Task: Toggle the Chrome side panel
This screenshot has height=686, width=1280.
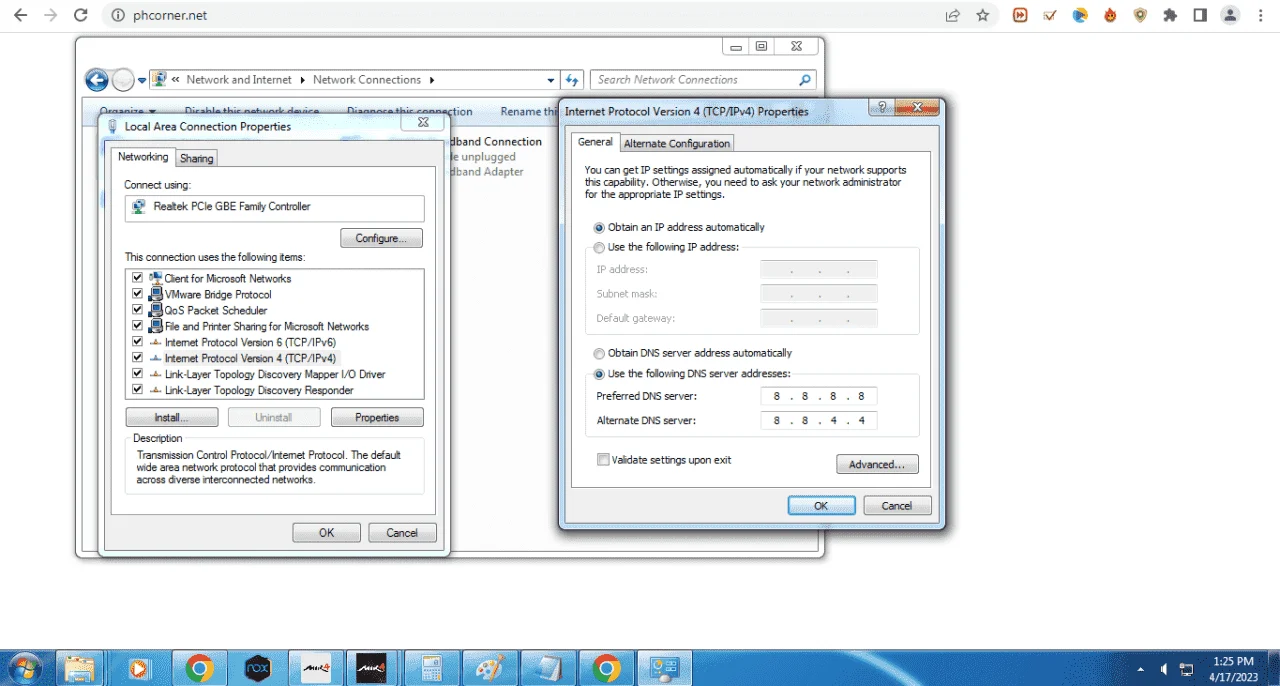Action: (1200, 15)
